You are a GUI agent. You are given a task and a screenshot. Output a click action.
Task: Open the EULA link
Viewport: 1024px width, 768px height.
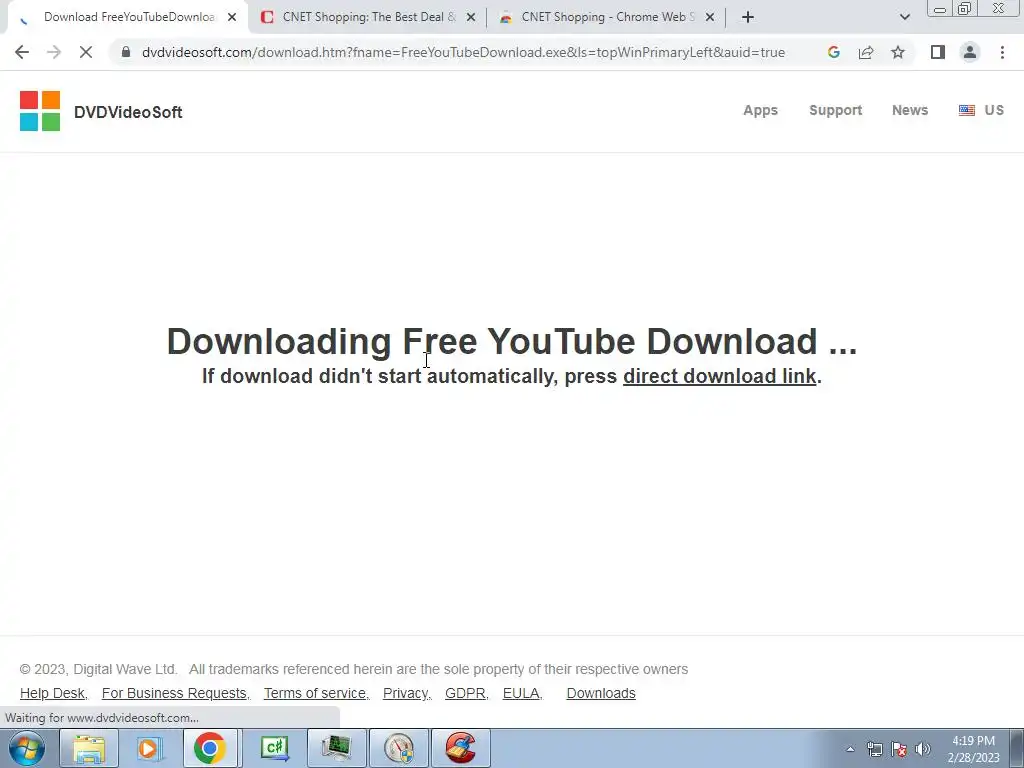click(x=521, y=693)
